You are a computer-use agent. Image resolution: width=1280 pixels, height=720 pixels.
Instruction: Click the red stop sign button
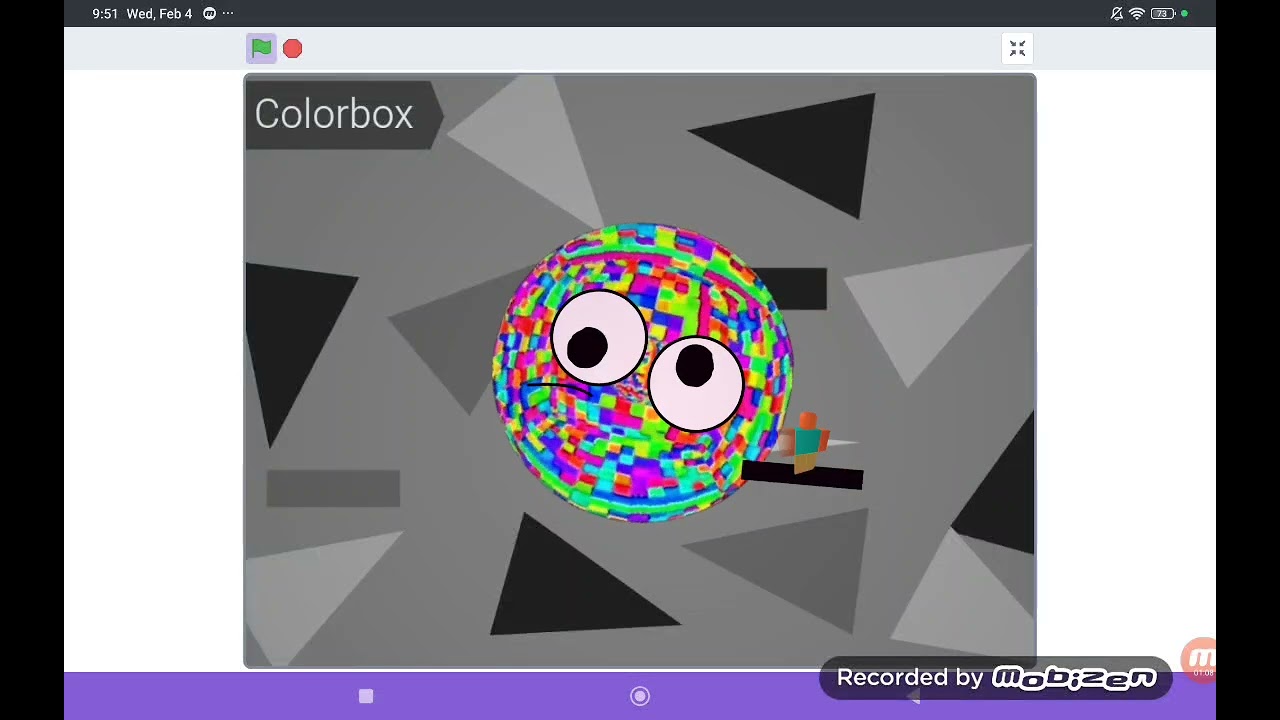click(x=292, y=48)
